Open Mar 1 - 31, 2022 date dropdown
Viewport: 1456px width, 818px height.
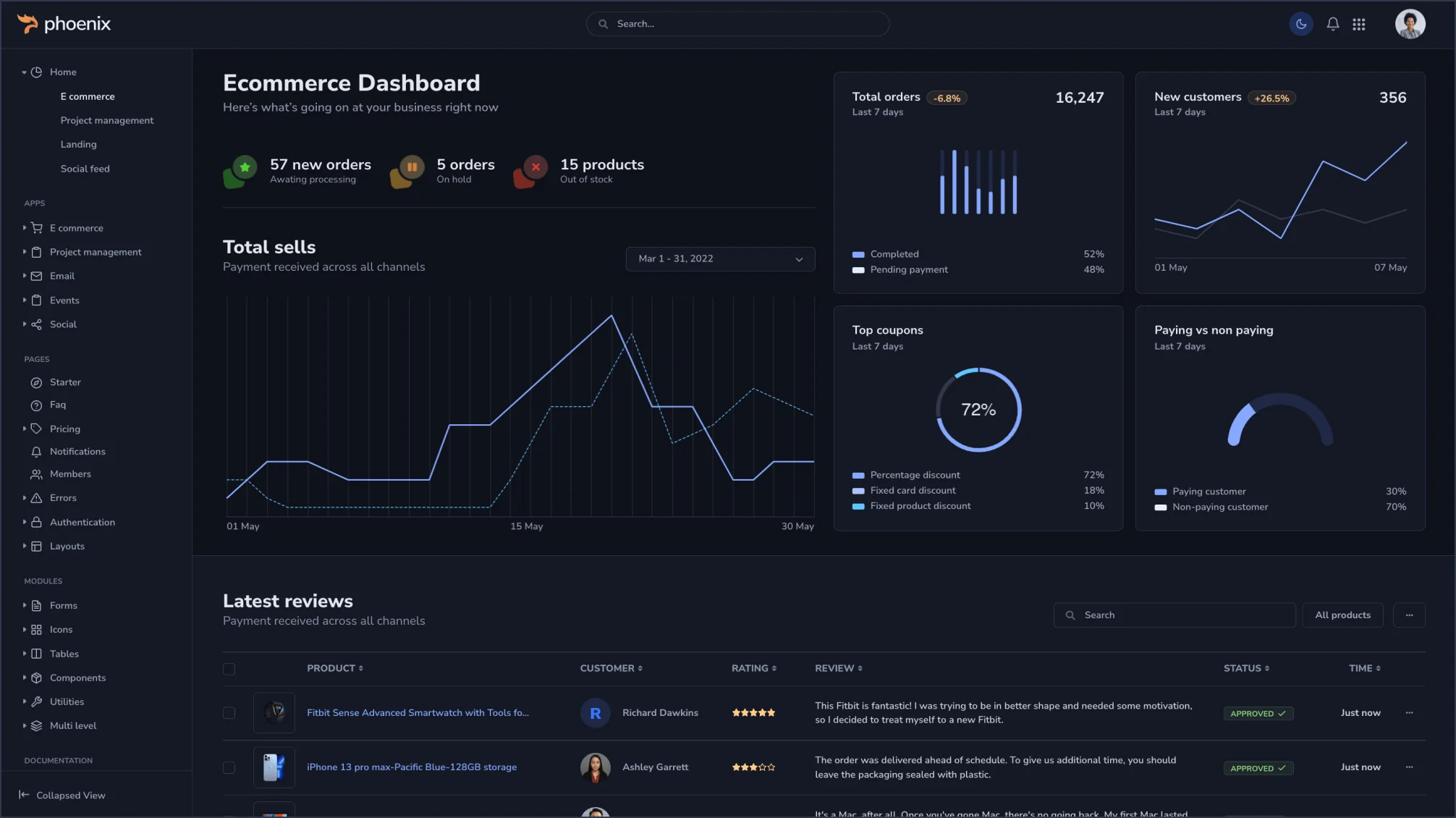(720, 259)
